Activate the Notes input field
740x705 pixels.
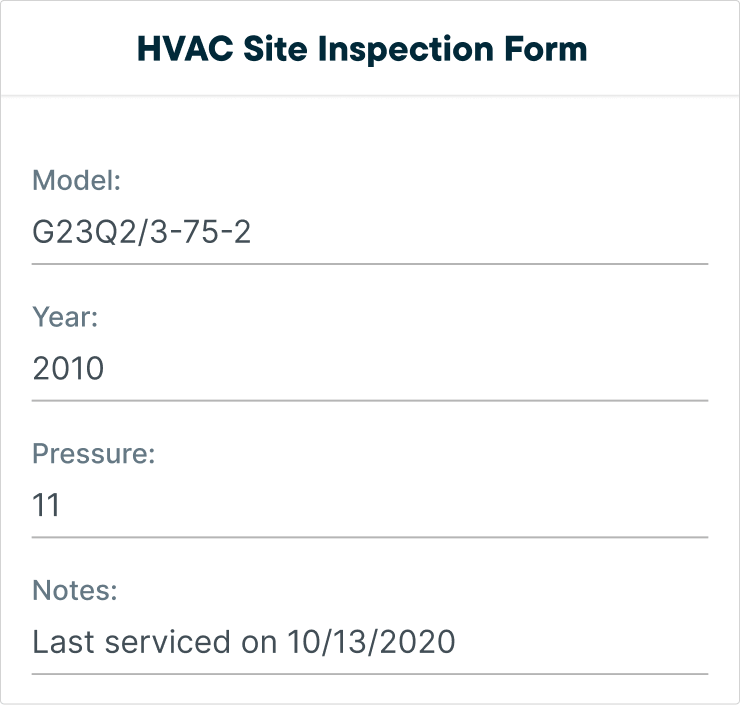[370, 642]
